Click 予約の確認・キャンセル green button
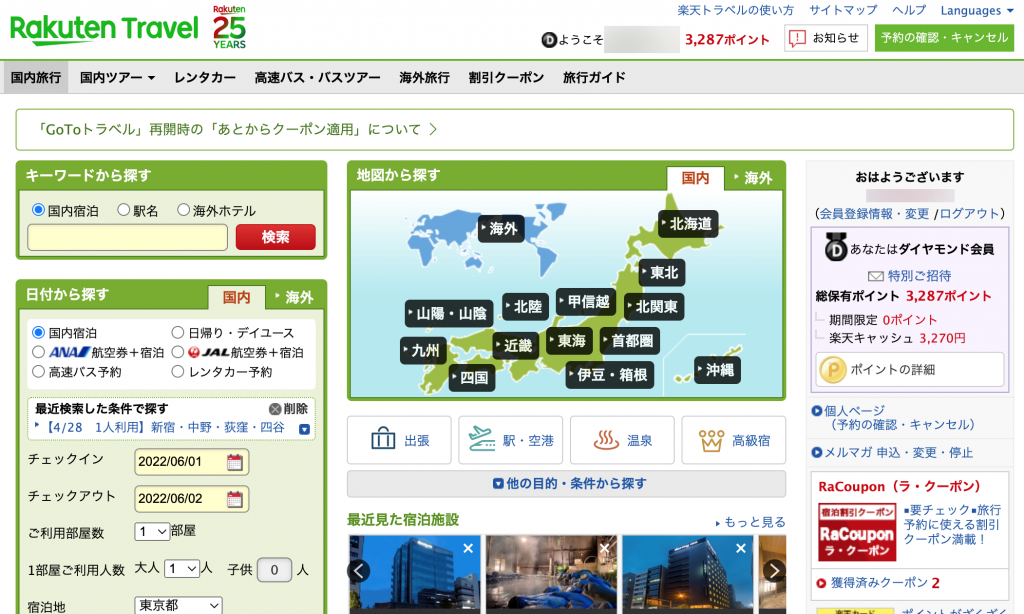 tap(943, 38)
